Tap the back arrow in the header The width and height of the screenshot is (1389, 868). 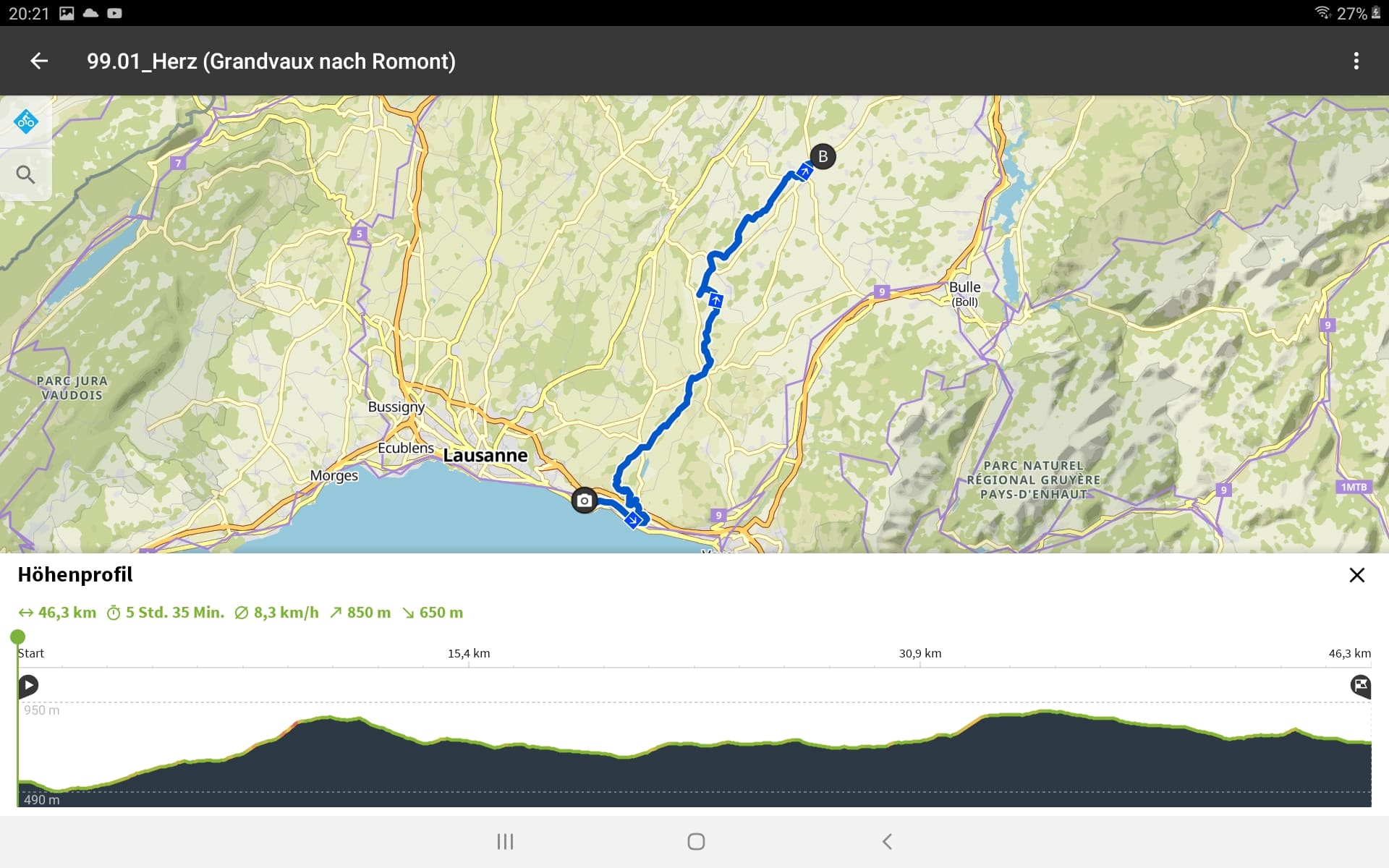click(39, 61)
